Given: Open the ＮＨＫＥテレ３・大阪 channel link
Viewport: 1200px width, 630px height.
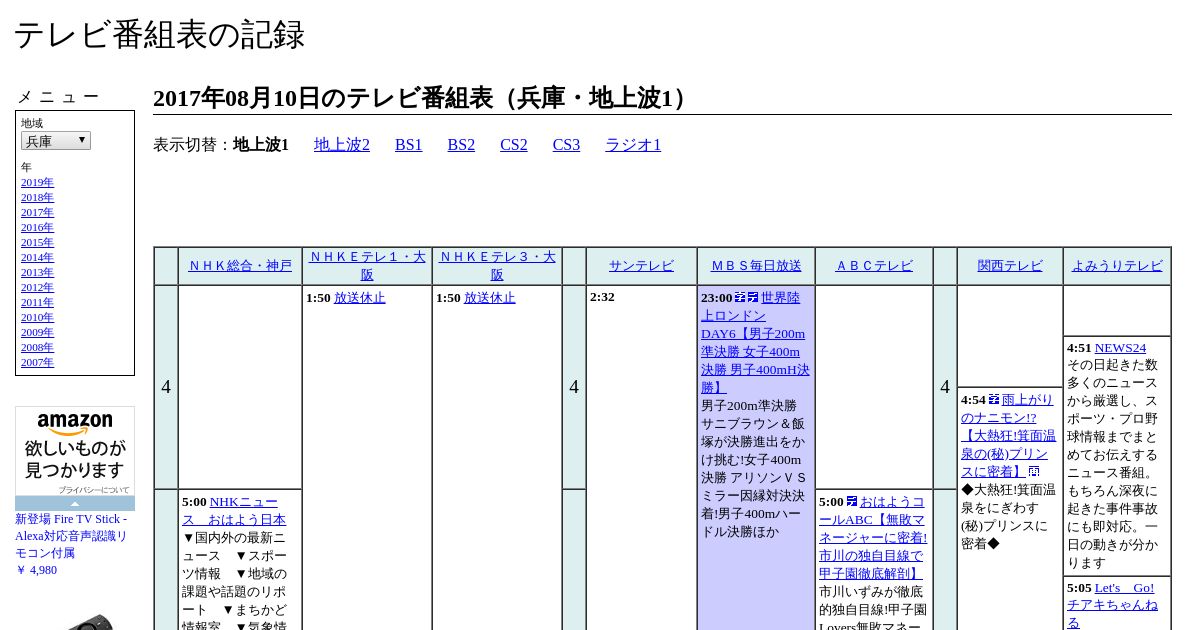Looking at the screenshot, I should (497, 266).
